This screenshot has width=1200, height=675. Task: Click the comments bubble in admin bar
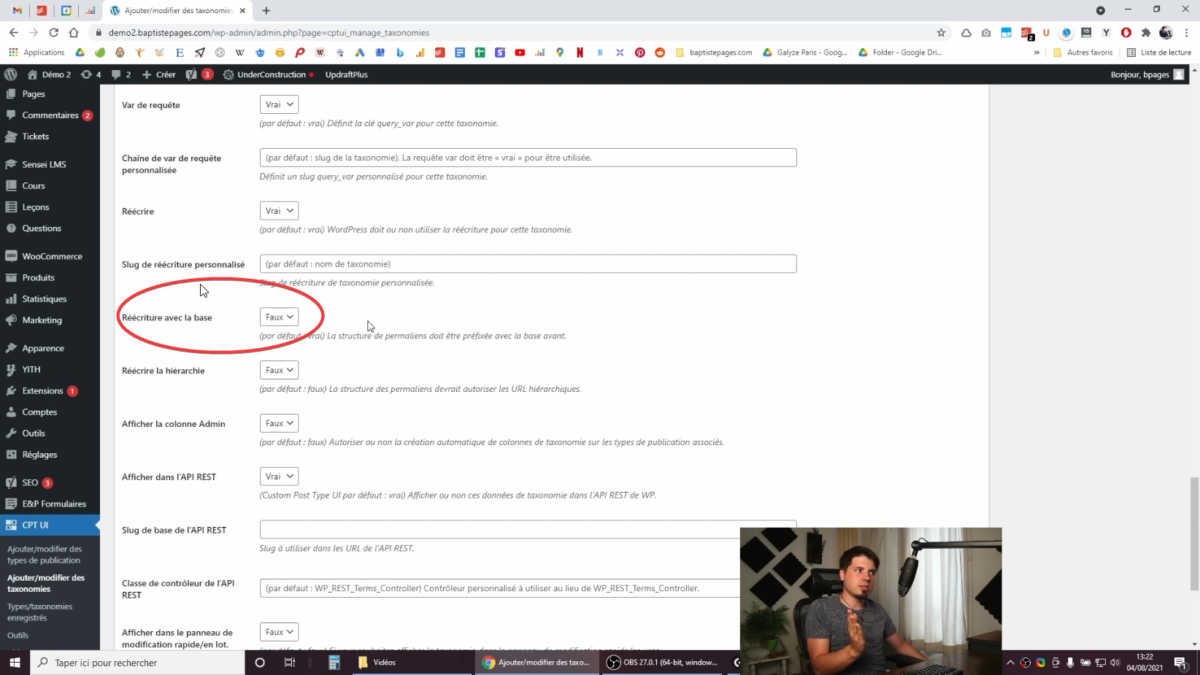(116, 74)
